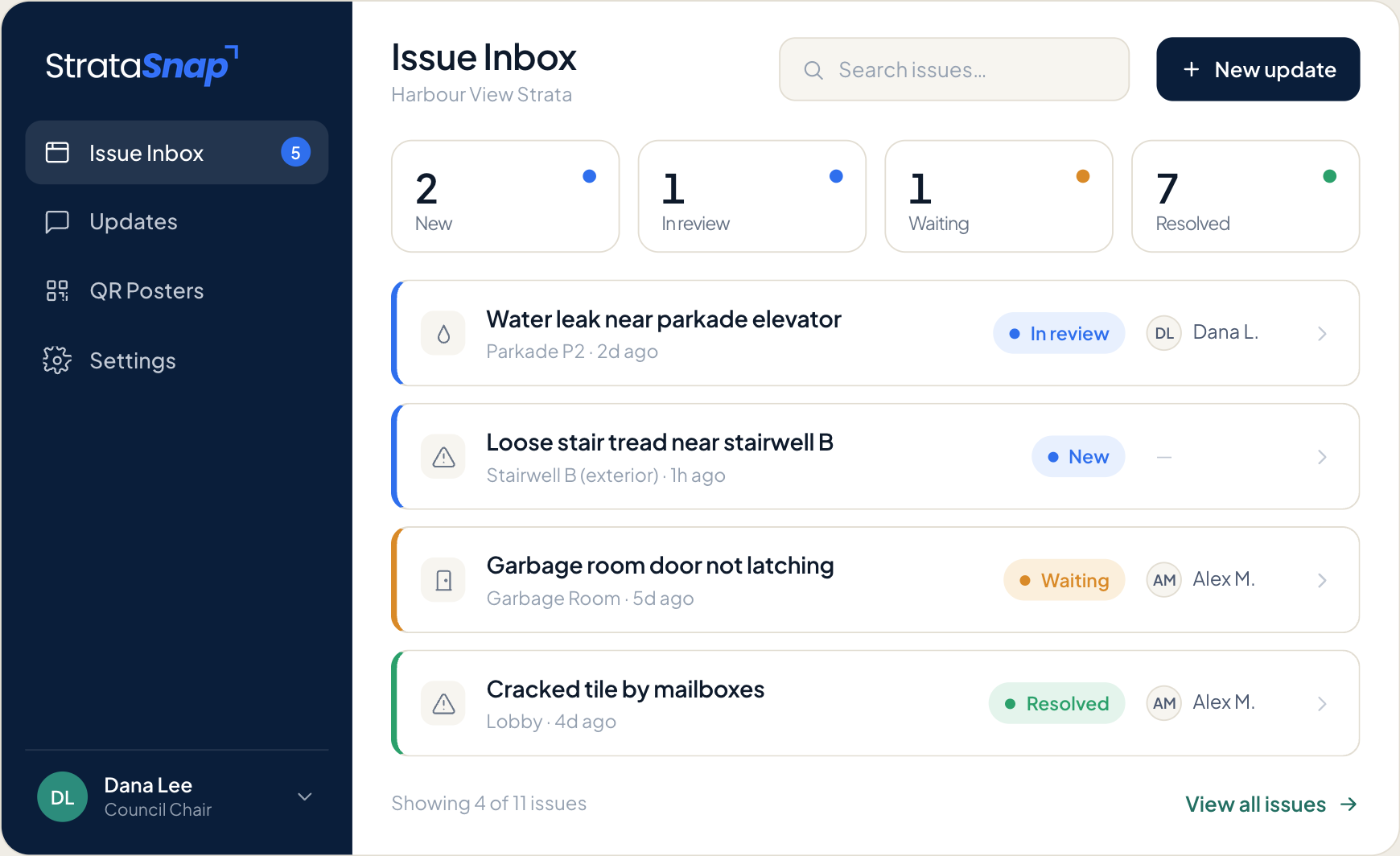Image resolution: width=1400 pixels, height=856 pixels.
Task: Filter by the In review summary card
Action: click(752, 196)
